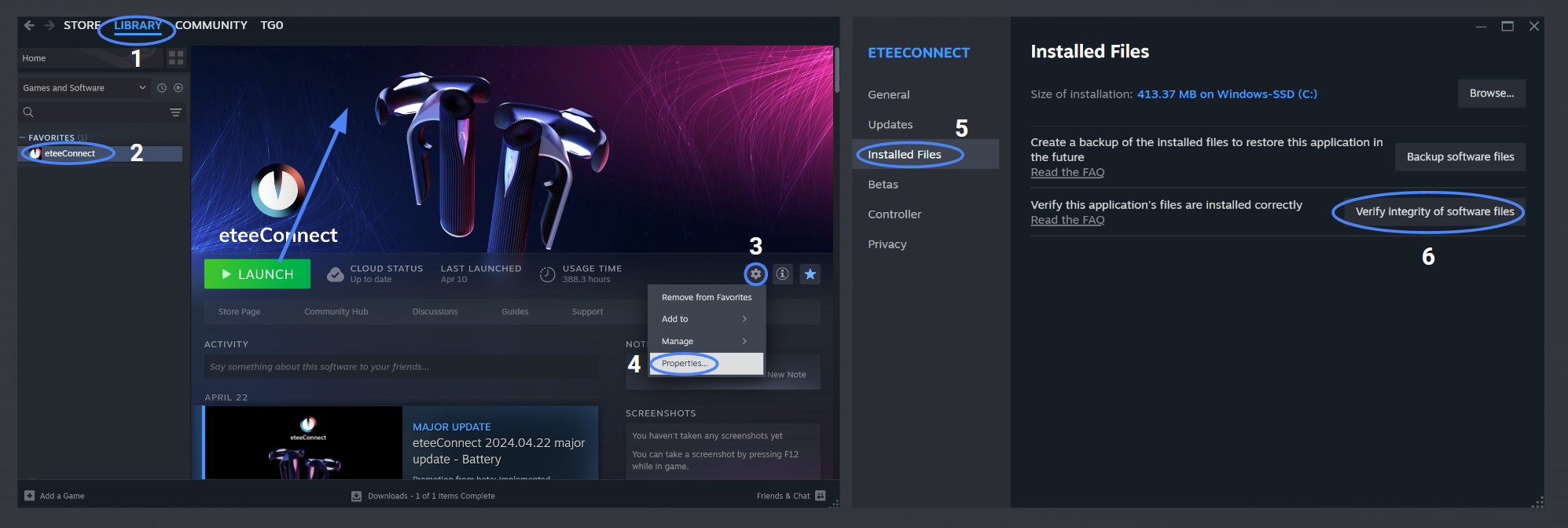Image resolution: width=1568 pixels, height=528 pixels.
Task: Launch eteeConnect with the green button
Action: (257, 274)
